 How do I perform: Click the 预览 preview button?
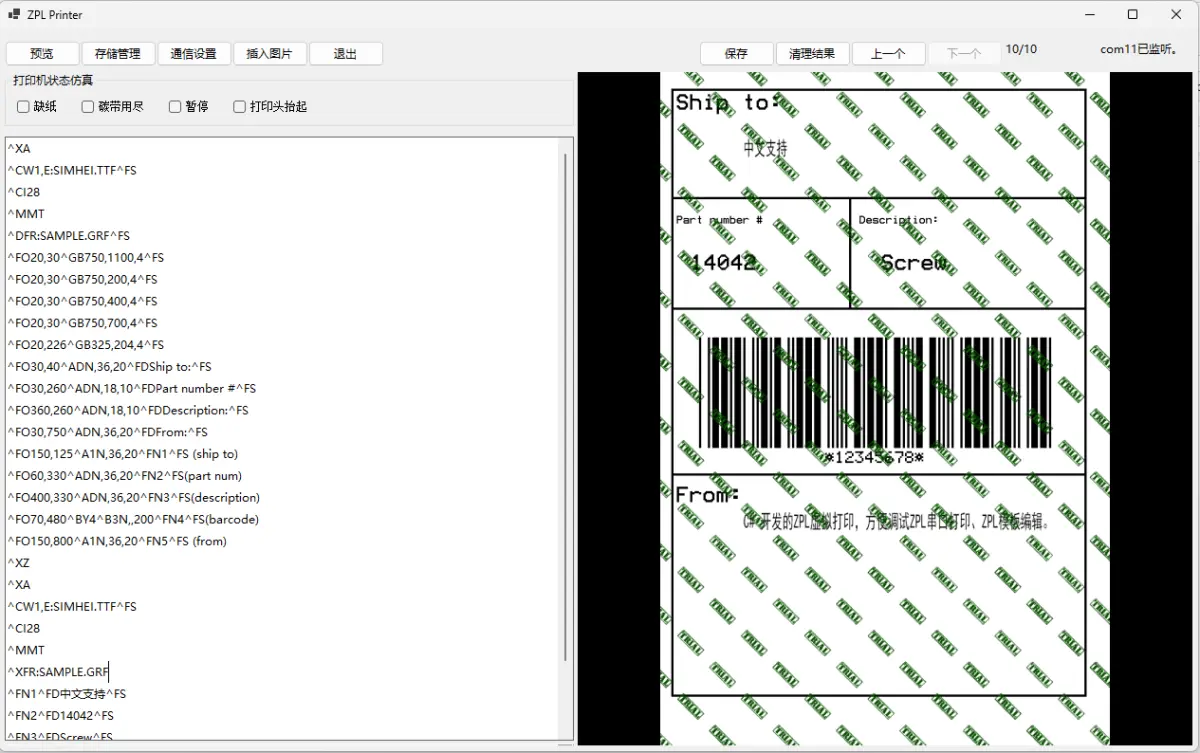[42, 54]
